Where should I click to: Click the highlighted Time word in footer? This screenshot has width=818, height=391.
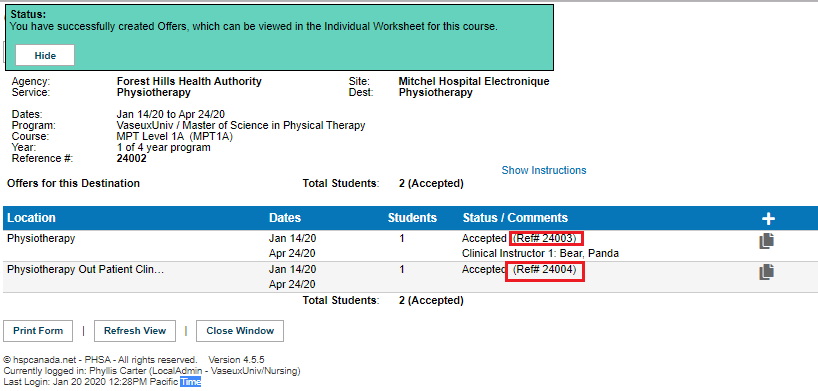(190, 382)
